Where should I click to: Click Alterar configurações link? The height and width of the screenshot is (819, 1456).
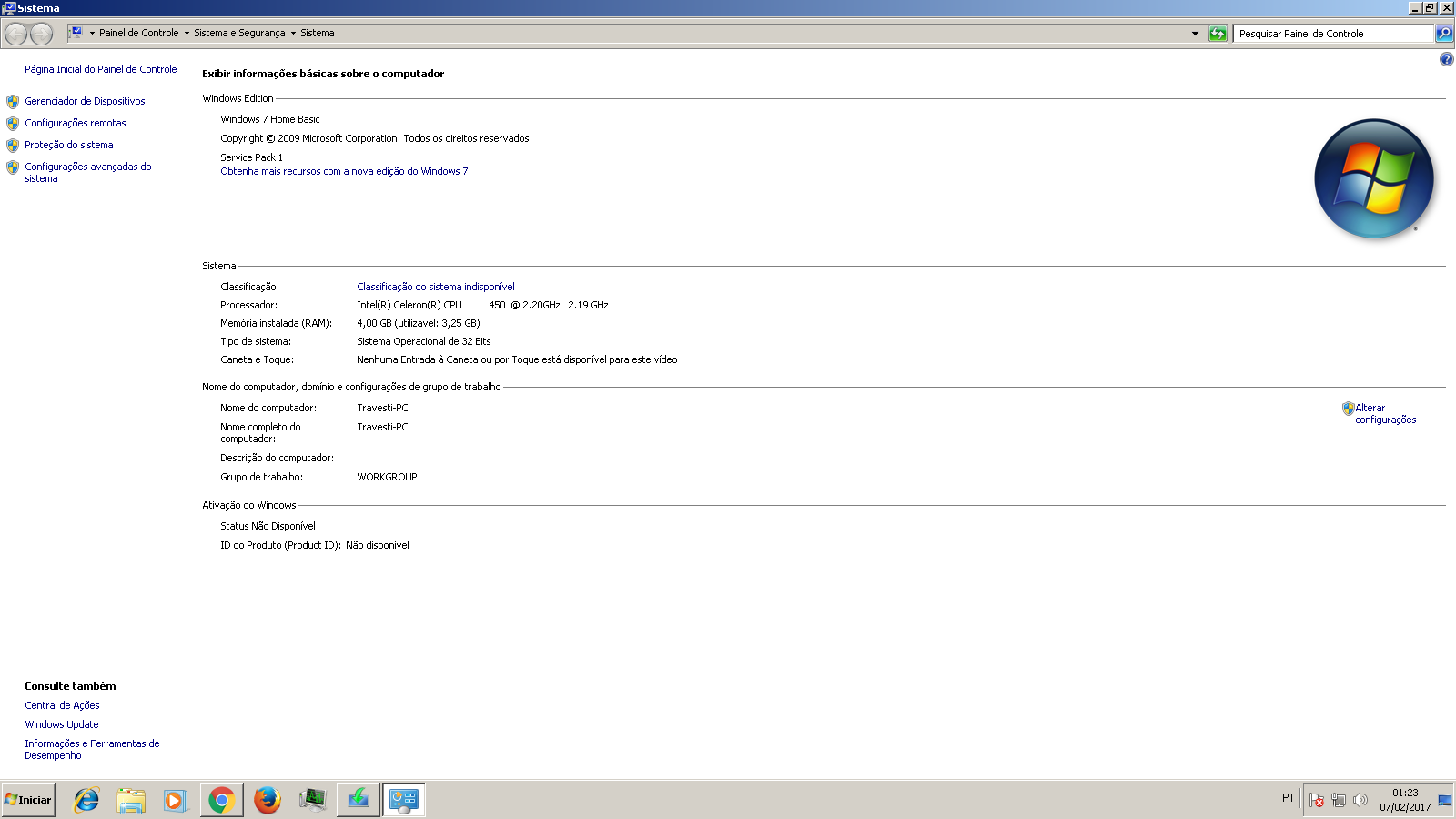click(x=1385, y=414)
